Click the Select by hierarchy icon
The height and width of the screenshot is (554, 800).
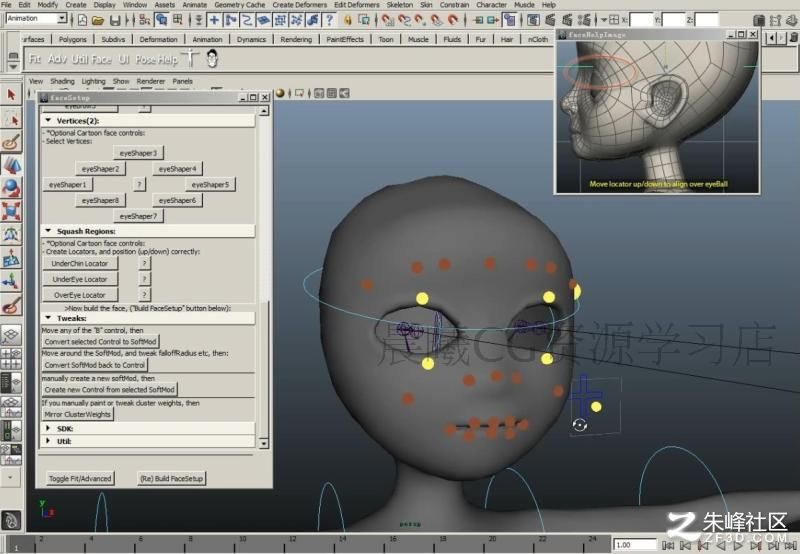coord(145,20)
